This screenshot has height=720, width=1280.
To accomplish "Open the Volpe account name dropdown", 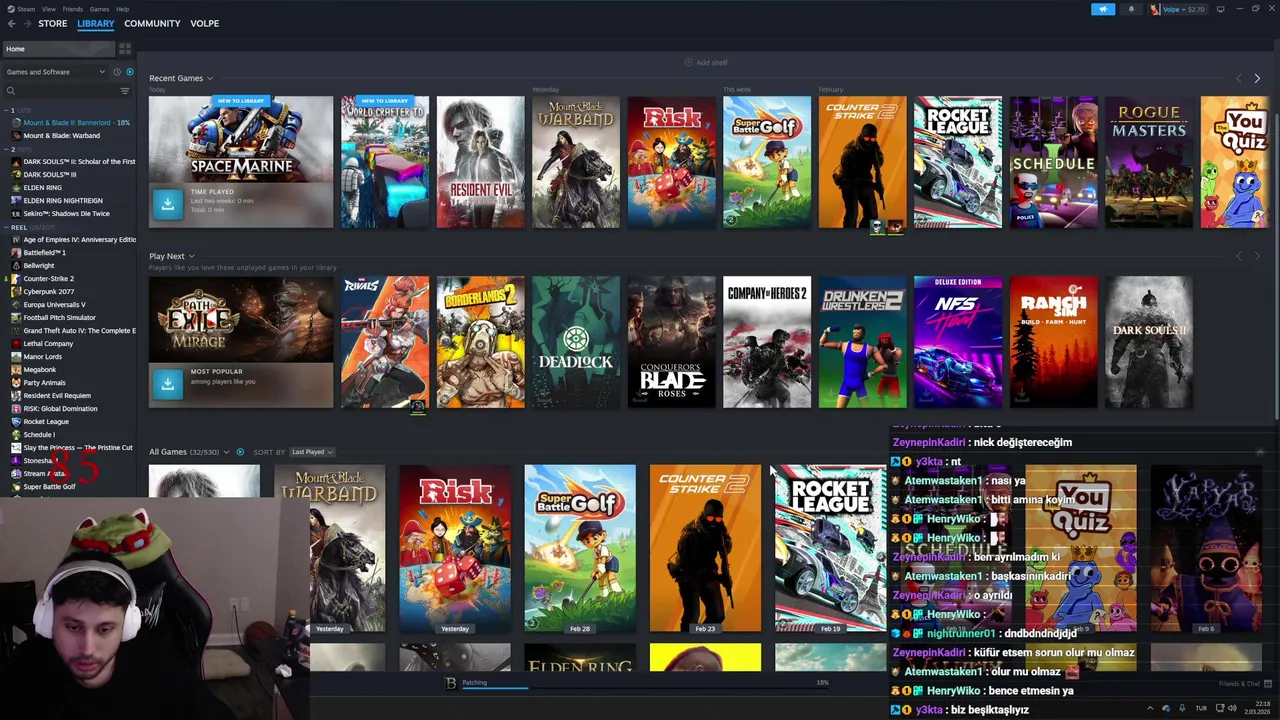I will (x=1174, y=9).
